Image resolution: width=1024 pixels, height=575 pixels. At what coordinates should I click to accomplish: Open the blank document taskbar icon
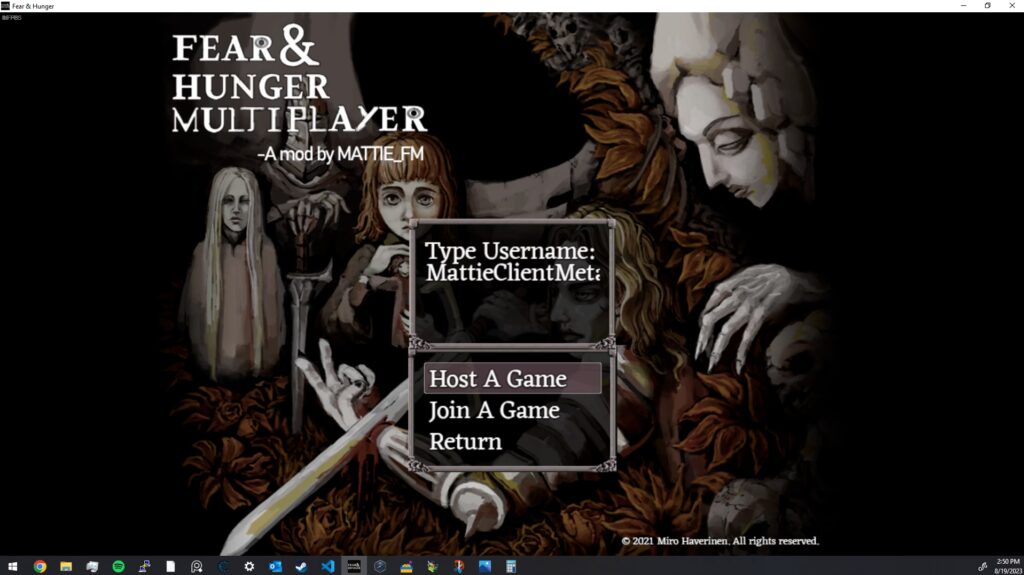[170, 567]
